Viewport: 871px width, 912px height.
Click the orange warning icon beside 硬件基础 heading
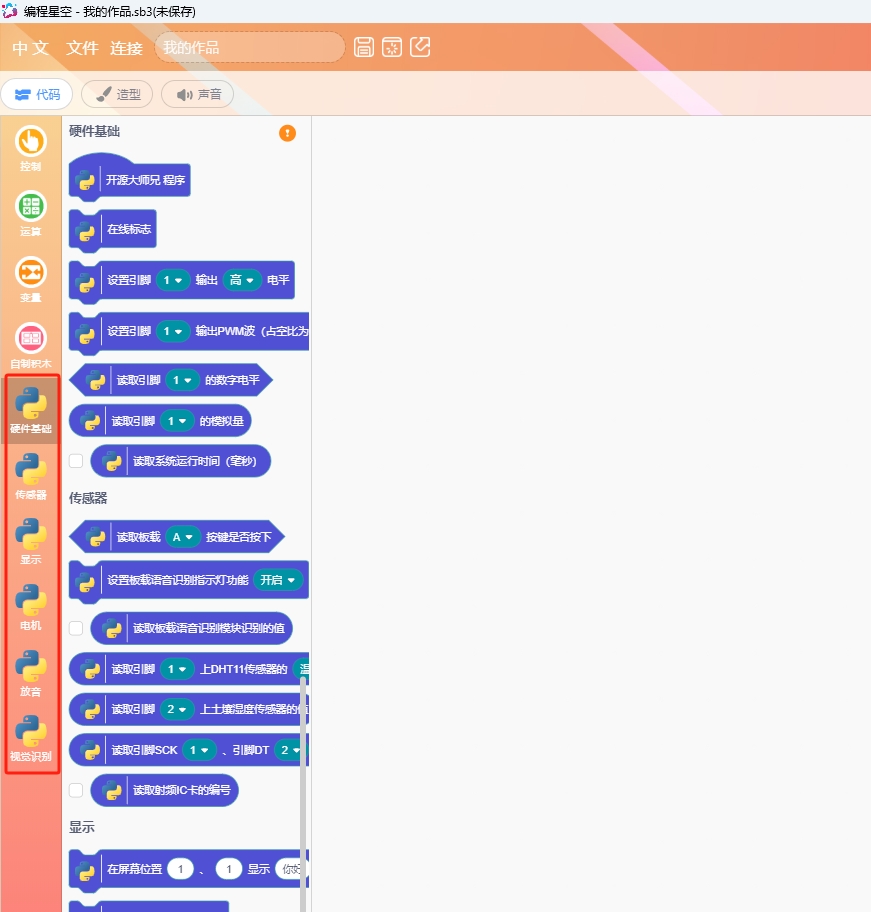point(287,133)
